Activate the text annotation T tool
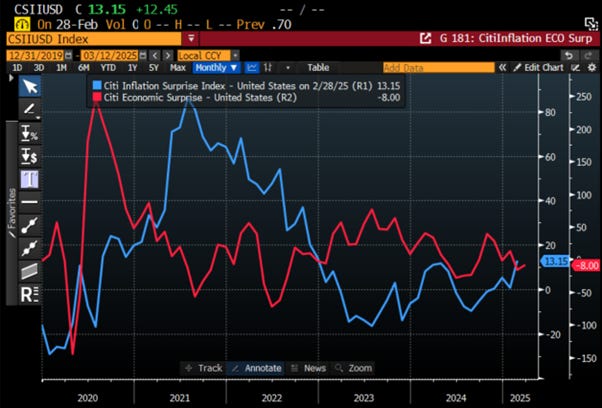 pos(30,179)
